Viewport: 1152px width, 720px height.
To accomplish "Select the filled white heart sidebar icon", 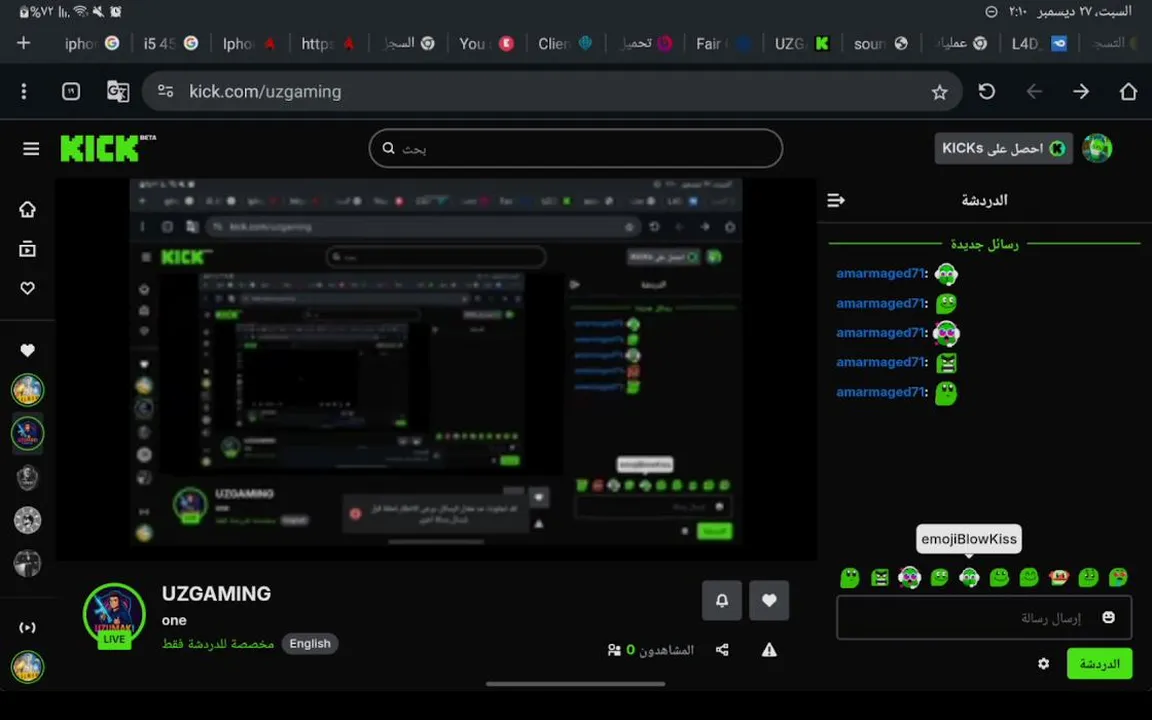I will (27, 350).
